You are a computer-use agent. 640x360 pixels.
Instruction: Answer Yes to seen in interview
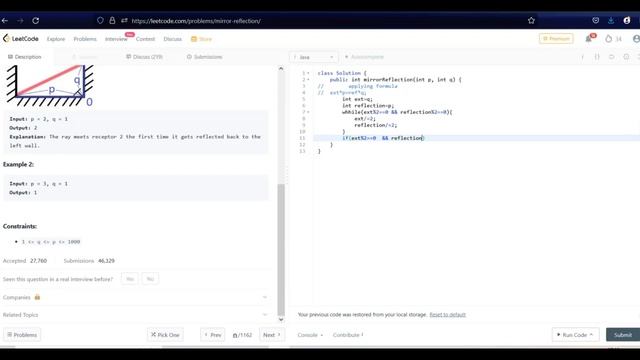coord(130,279)
